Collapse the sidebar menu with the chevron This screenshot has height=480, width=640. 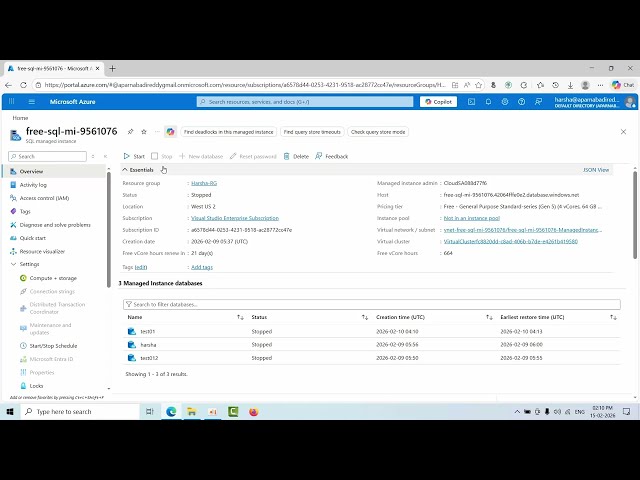pos(105,156)
